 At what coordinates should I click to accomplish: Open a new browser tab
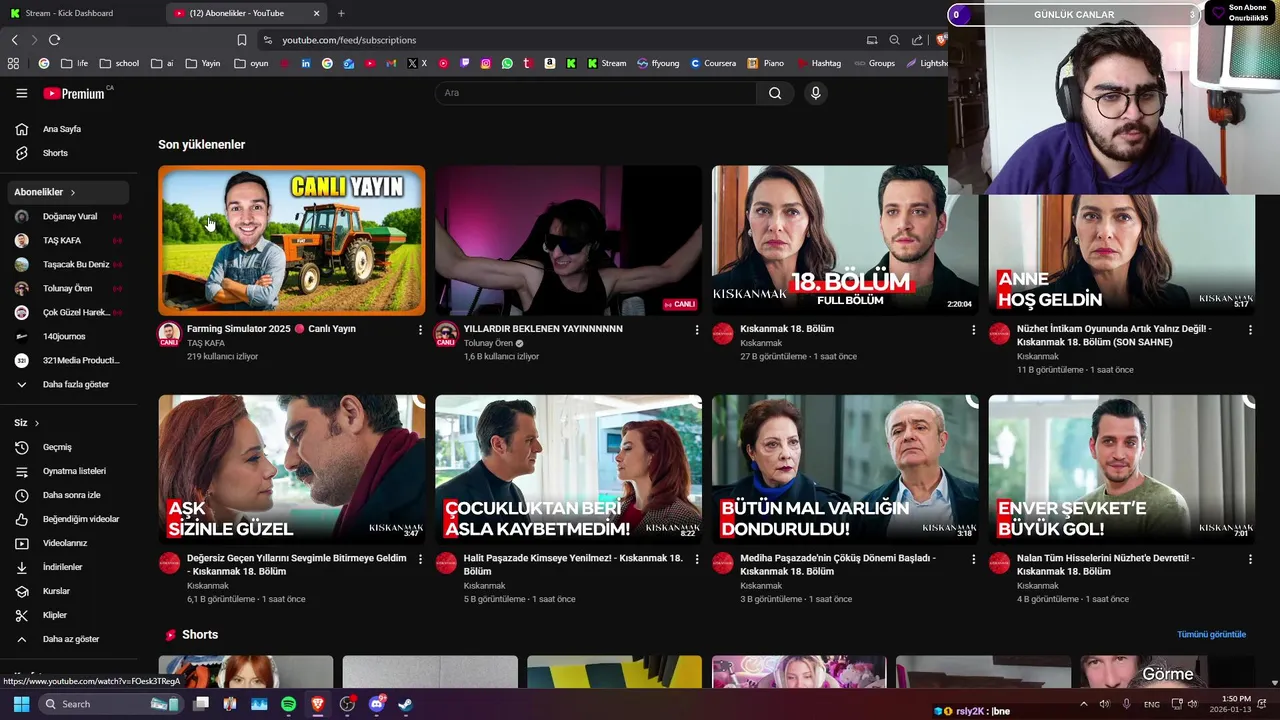(x=341, y=13)
